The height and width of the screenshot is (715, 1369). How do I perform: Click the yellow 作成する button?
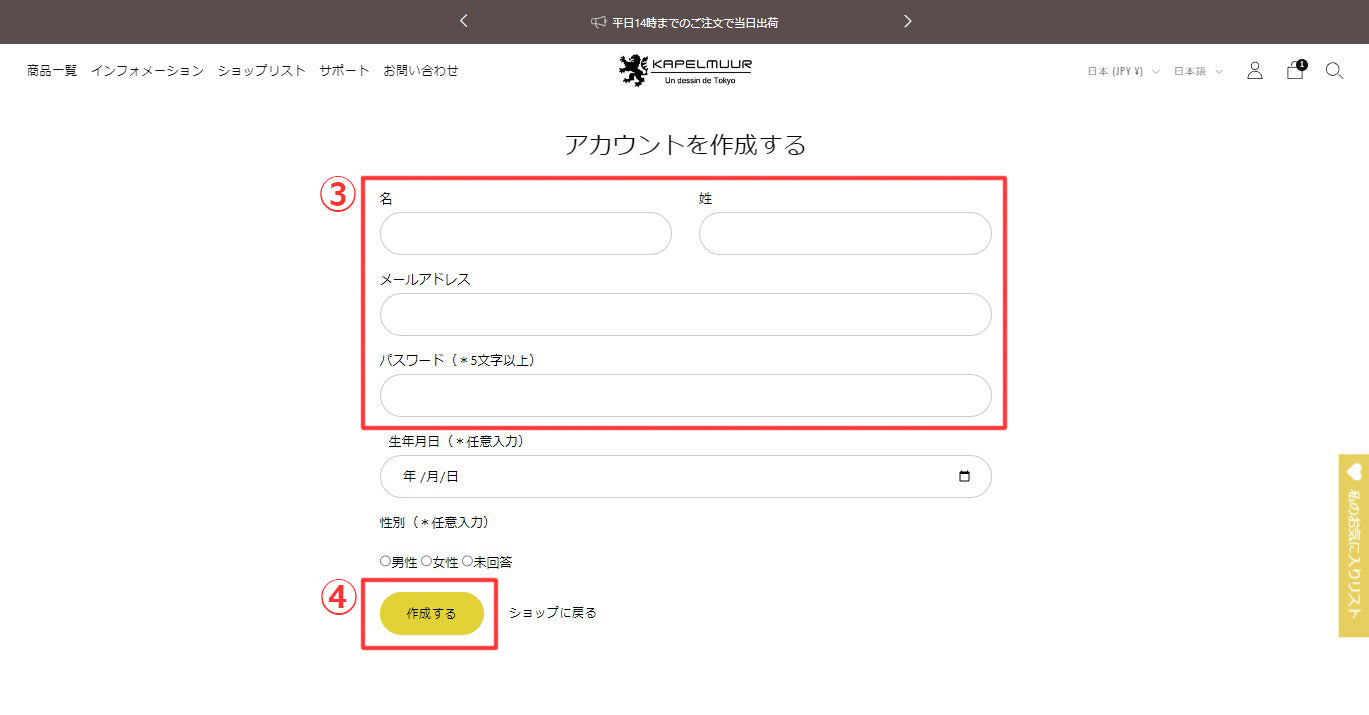point(432,613)
